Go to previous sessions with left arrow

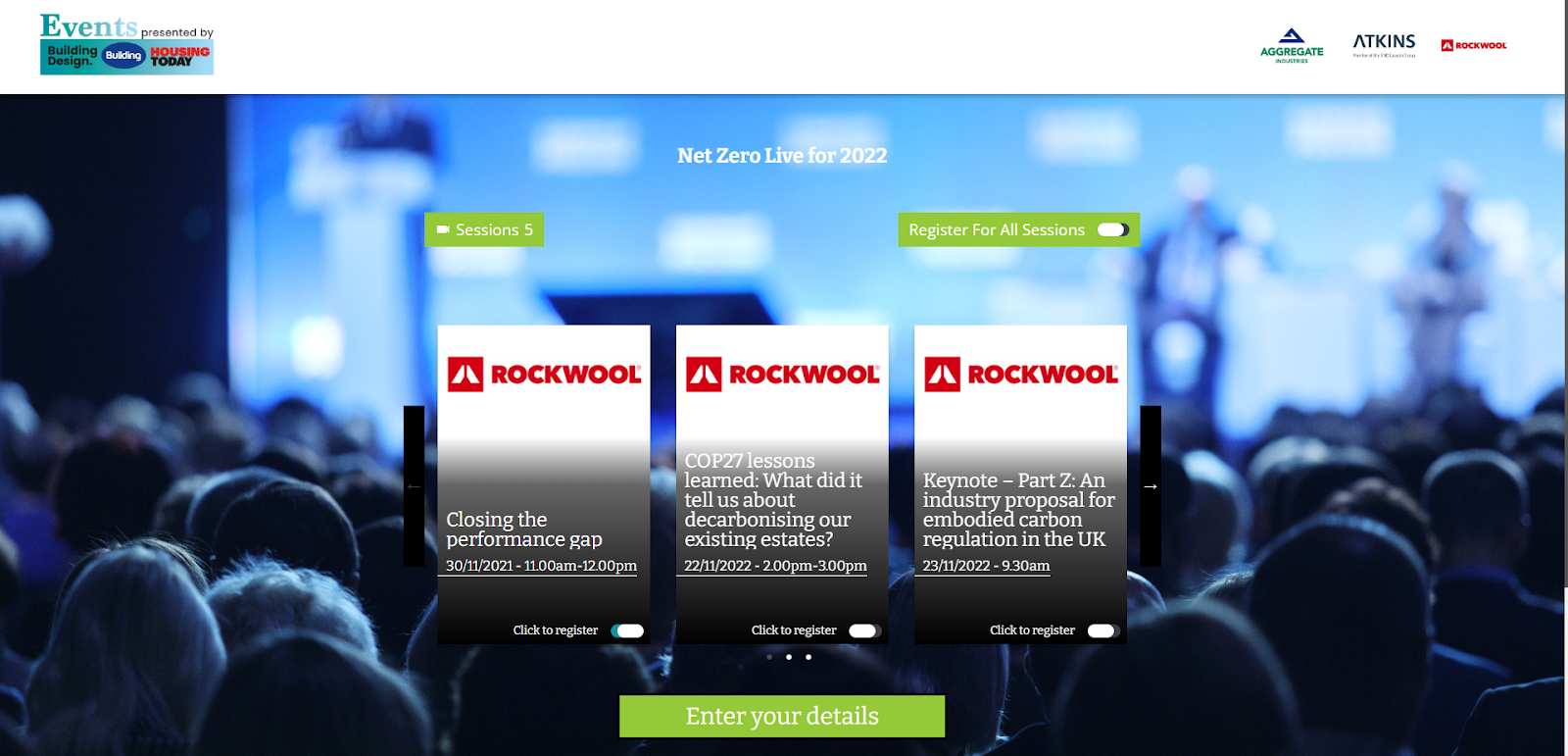(x=414, y=486)
